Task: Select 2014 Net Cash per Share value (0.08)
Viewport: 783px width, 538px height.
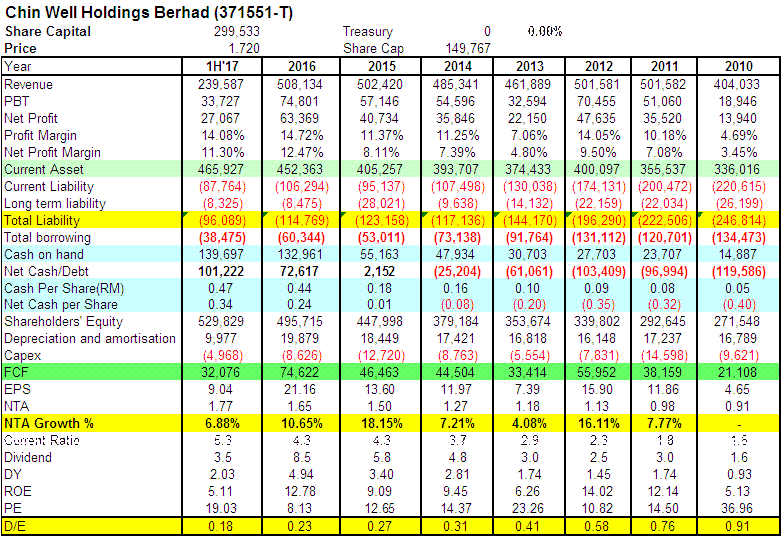Action: click(457, 304)
